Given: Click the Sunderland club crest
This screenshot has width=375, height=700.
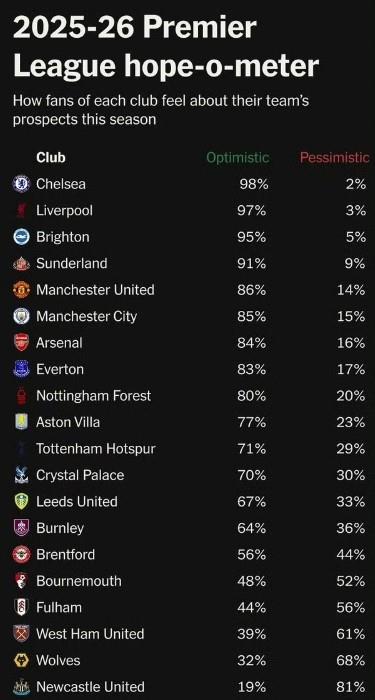Looking at the screenshot, I should 21,263.
